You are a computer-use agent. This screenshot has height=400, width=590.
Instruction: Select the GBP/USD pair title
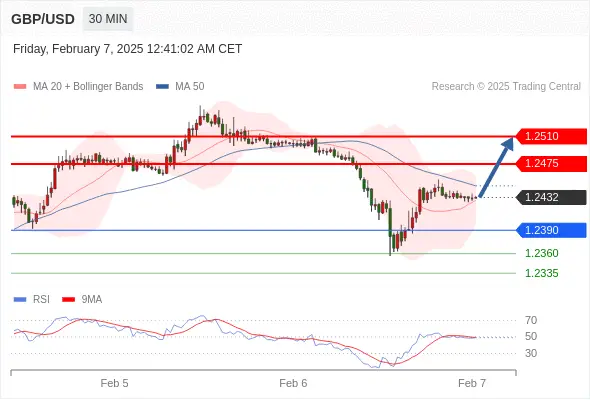[x=43, y=19]
